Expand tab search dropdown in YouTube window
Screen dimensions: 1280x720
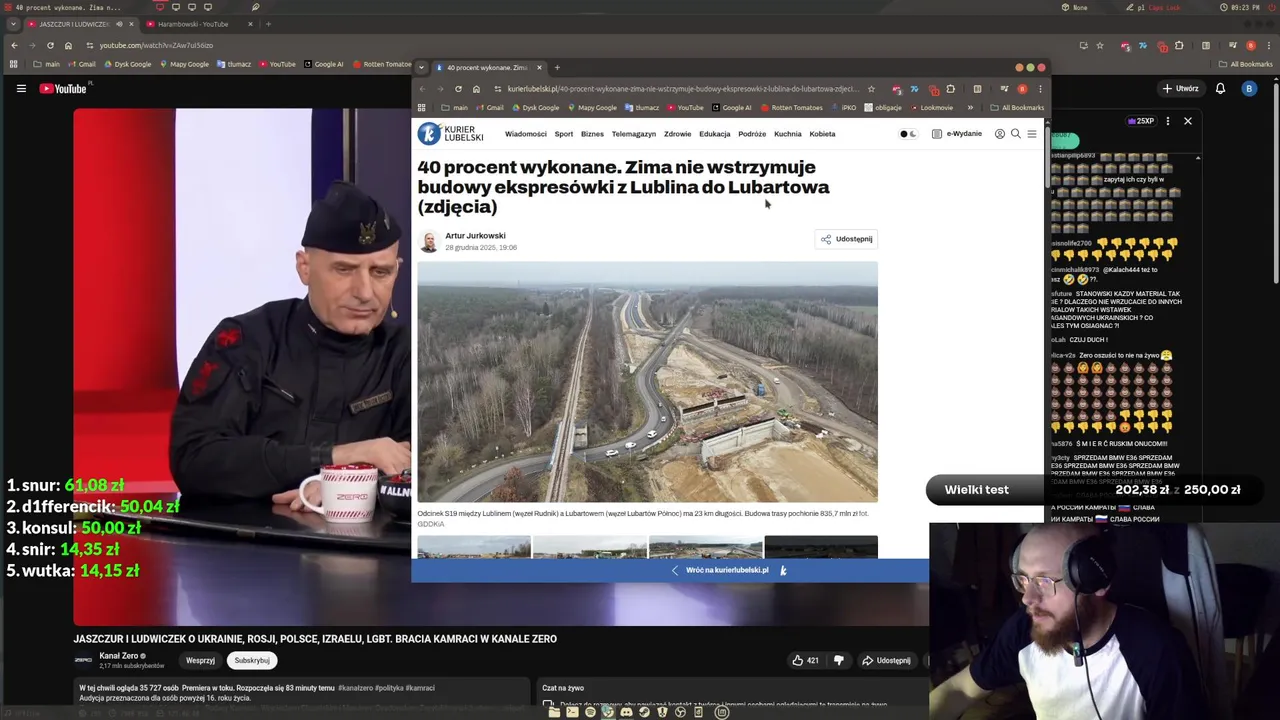[12, 24]
